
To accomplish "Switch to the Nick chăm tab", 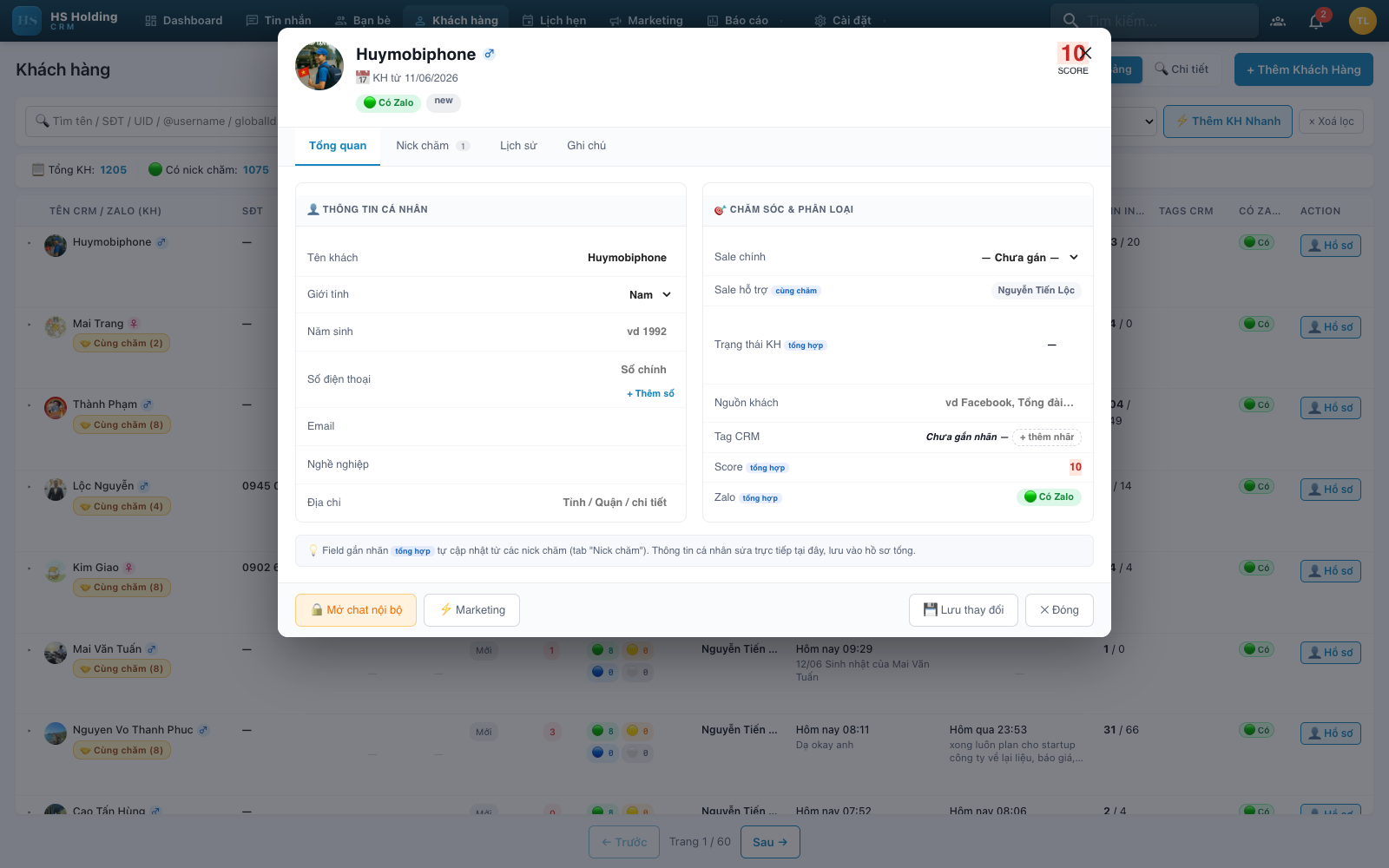I will coord(432,146).
